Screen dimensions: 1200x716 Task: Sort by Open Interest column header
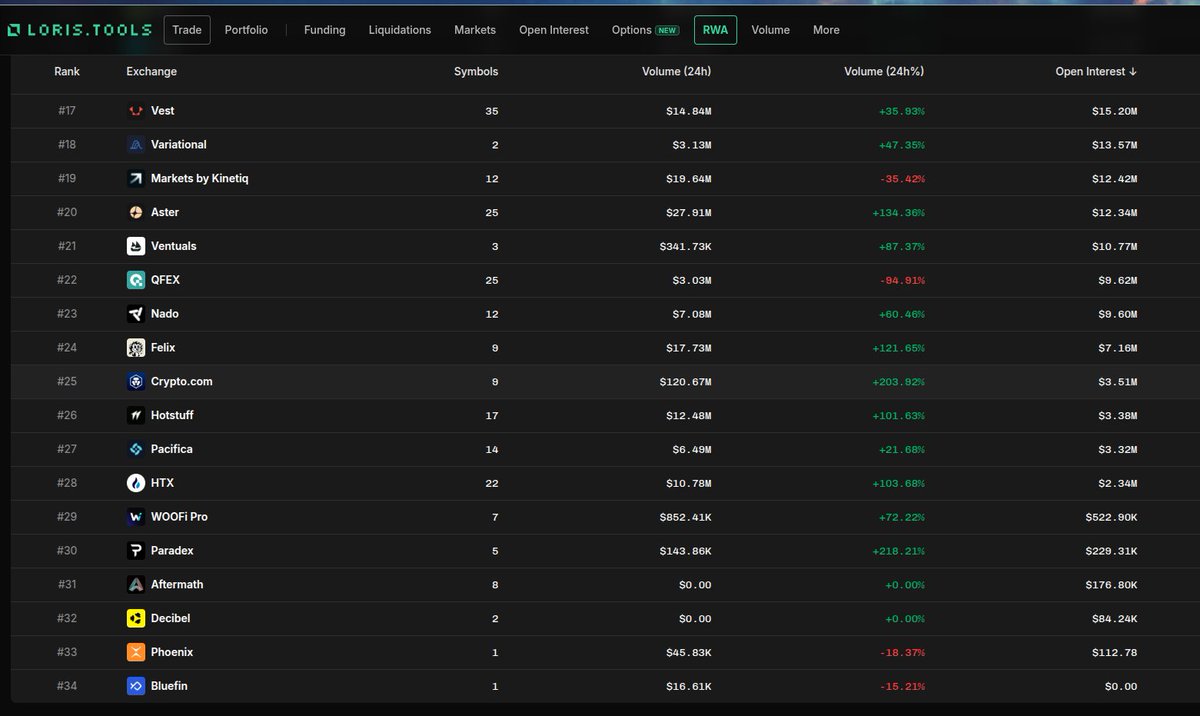coord(1096,72)
